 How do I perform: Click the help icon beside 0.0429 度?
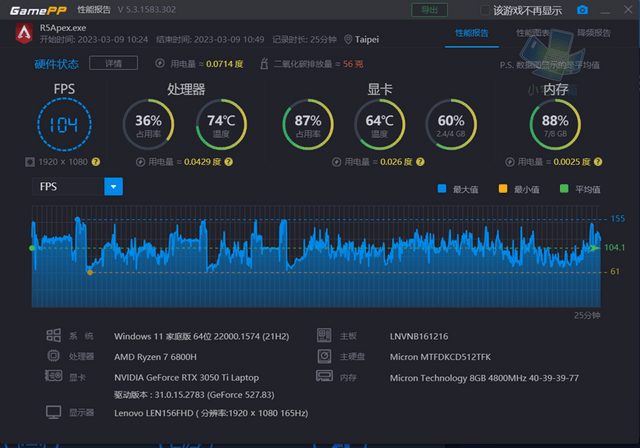coord(229,162)
